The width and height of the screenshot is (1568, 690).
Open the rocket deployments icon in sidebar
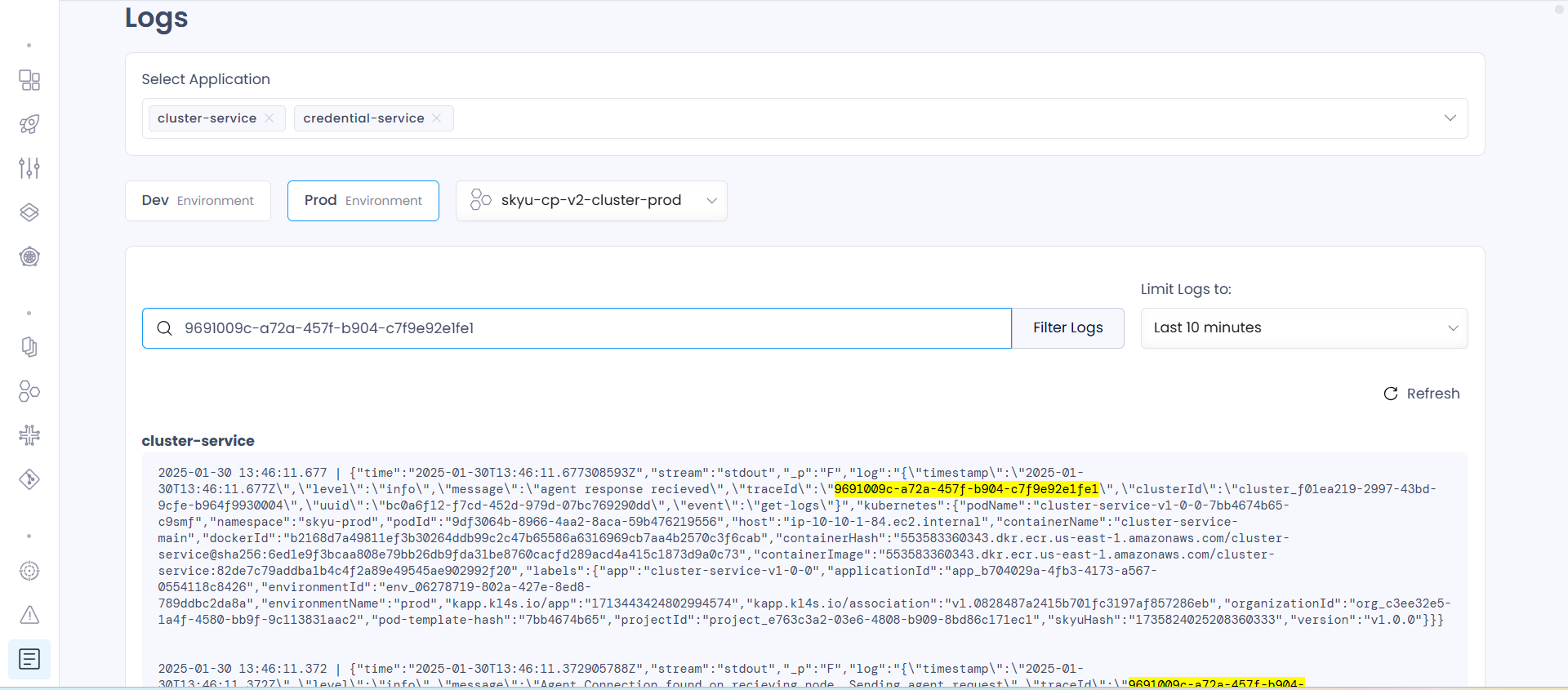29,124
